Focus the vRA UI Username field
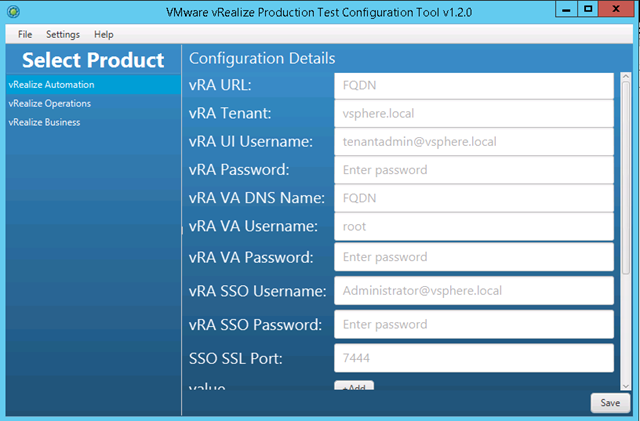 (x=473, y=142)
